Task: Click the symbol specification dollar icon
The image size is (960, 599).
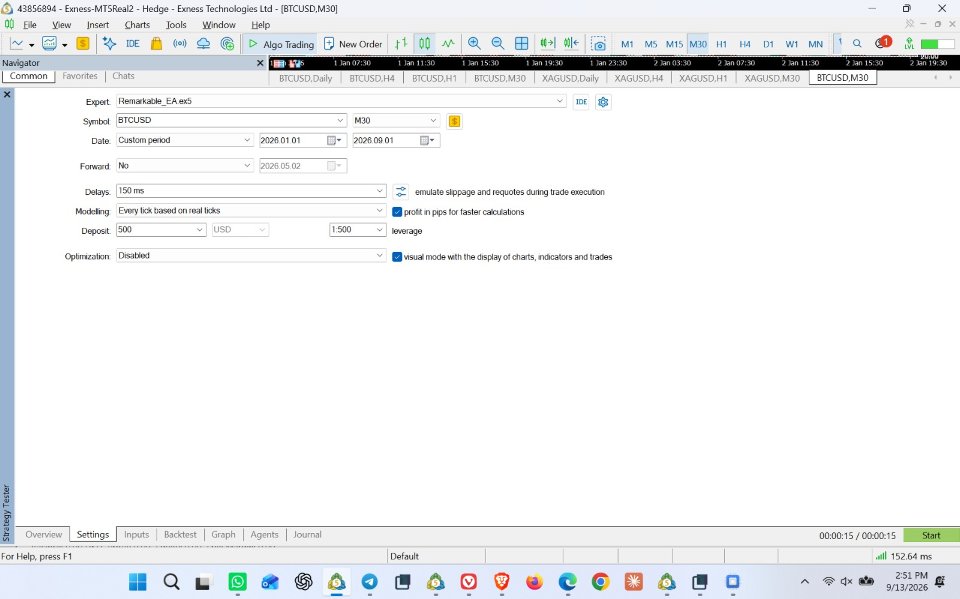Action: coord(454,121)
